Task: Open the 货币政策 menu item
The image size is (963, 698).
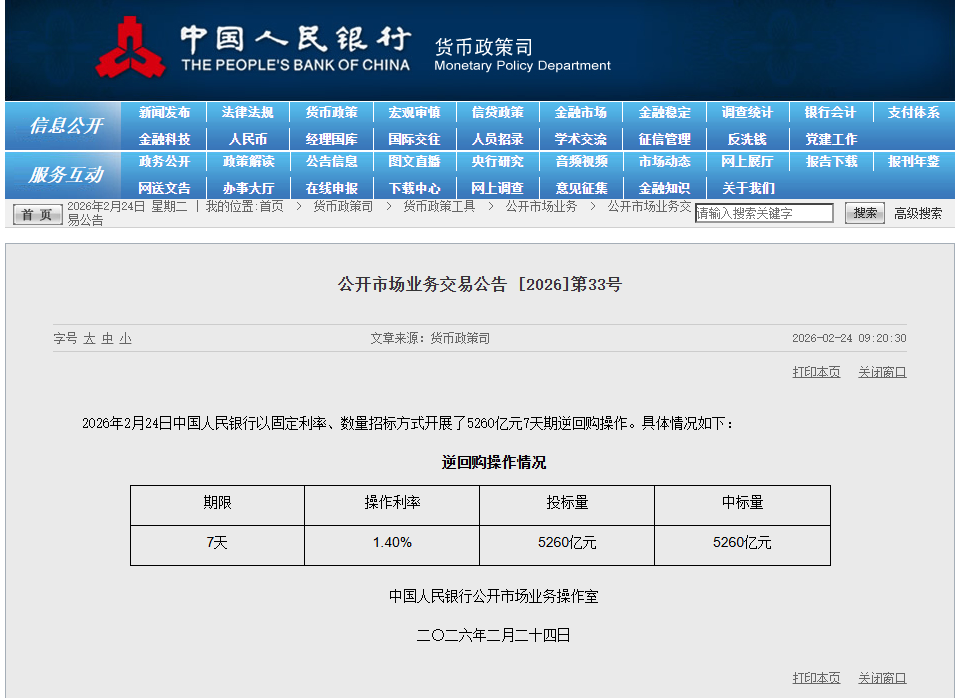Action: click(331, 113)
